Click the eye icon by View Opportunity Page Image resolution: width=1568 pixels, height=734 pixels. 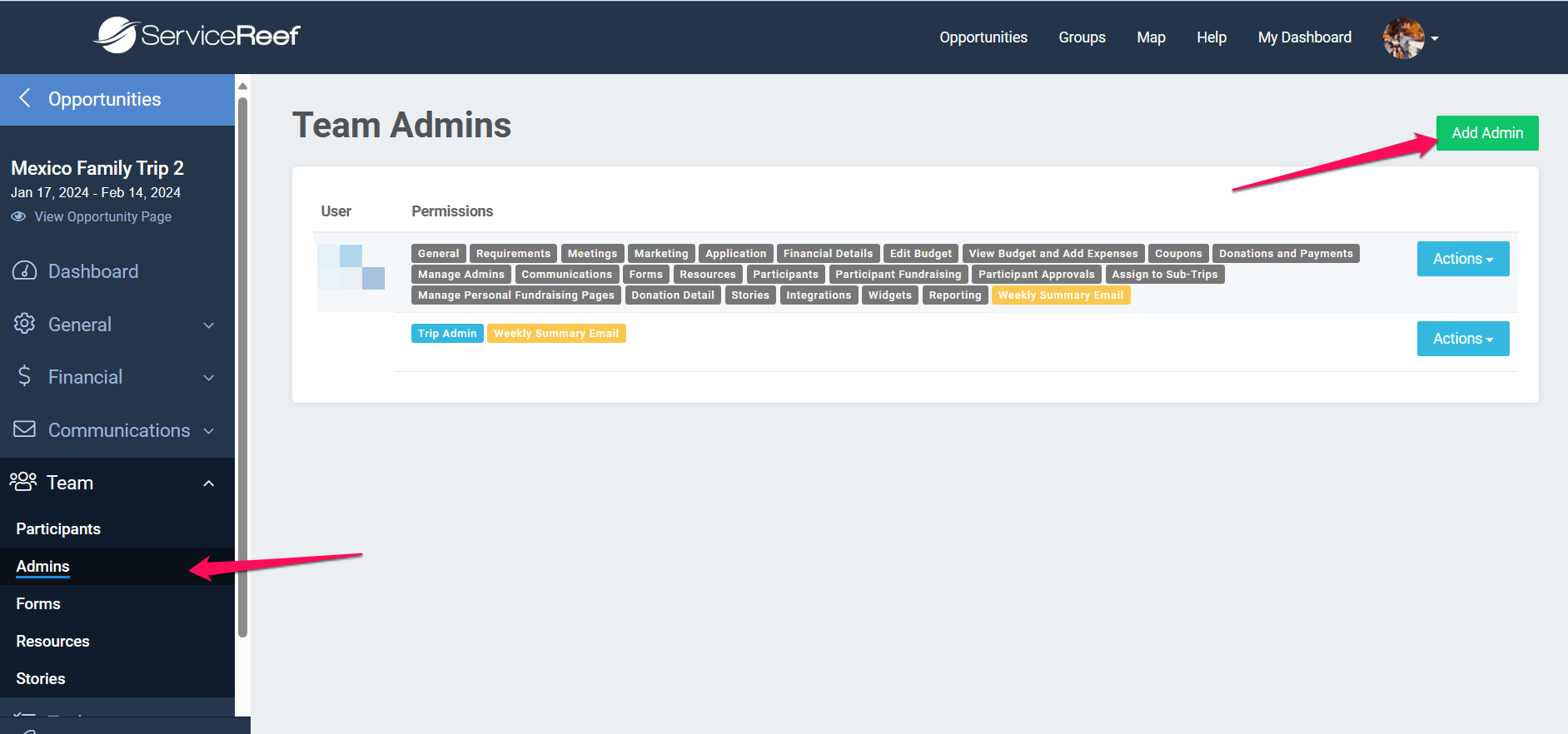[18, 216]
